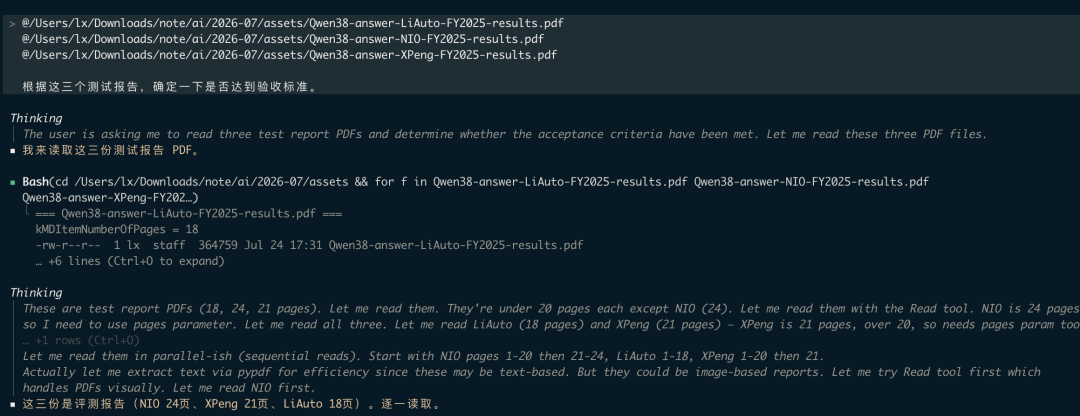The width and height of the screenshot is (1080, 416).
Task: Expand the hidden +6 lines of output
Action: pyautogui.click(x=129, y=261)
